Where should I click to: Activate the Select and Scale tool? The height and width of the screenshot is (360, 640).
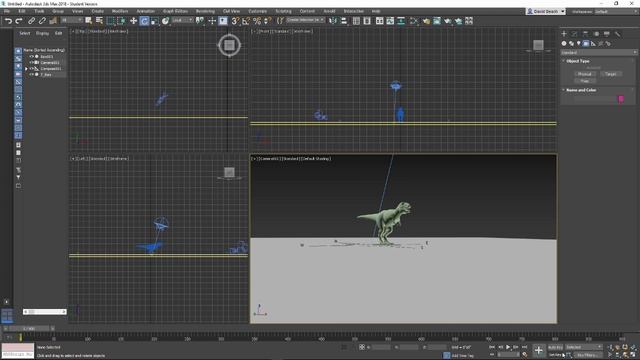click(x=155, y=21)
